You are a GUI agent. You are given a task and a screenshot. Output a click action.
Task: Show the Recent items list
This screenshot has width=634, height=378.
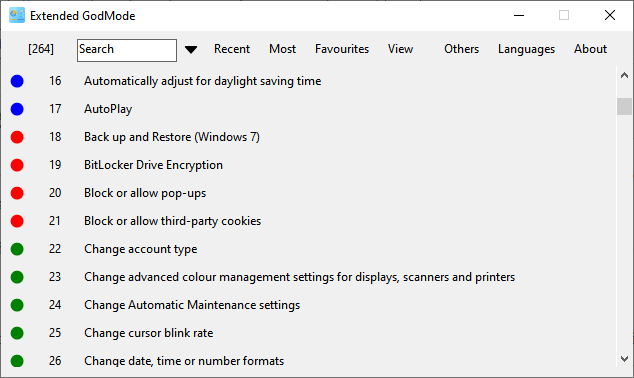click(232, 49)
